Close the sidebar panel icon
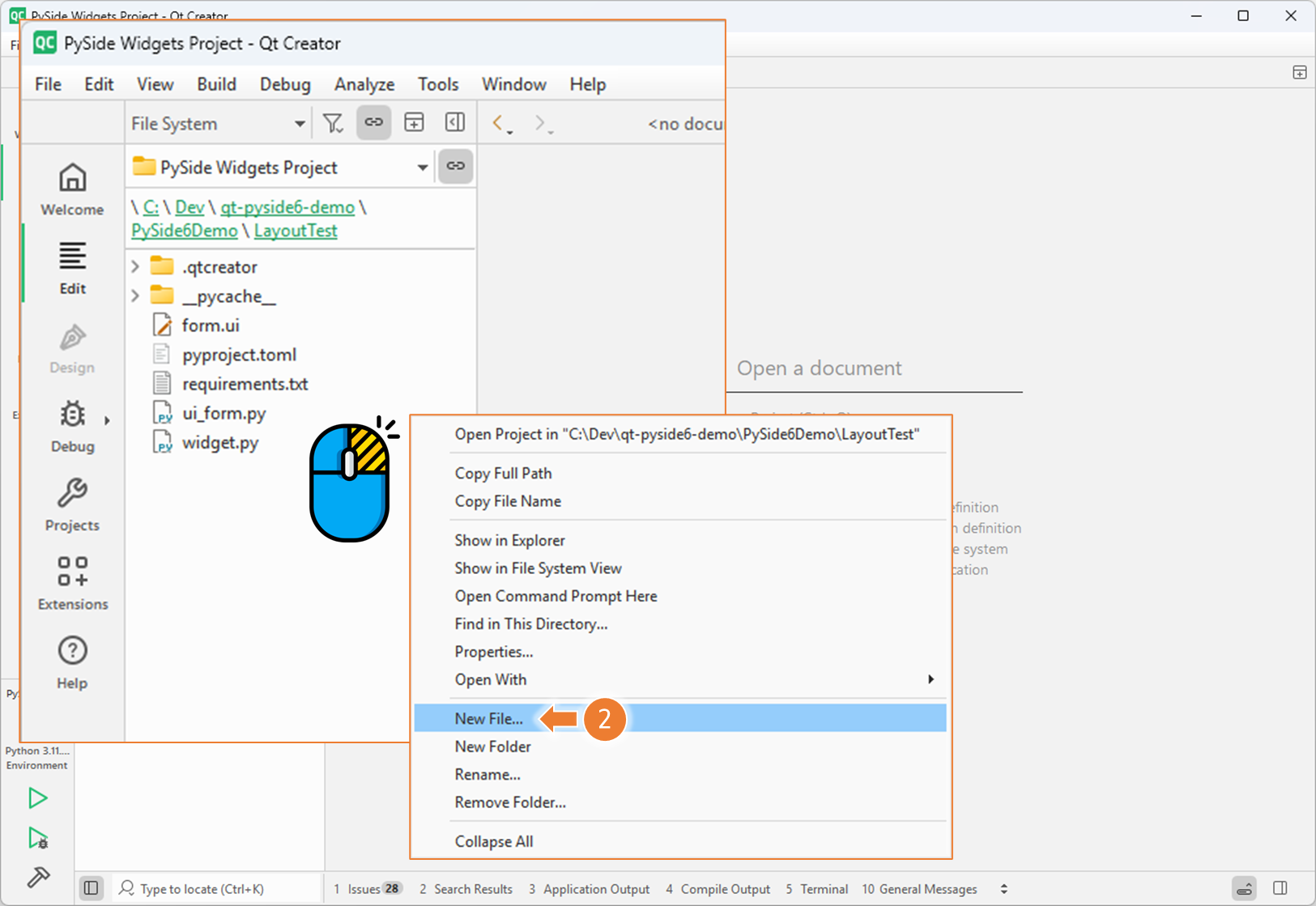This screenshot has width=1316, height=906. pyautogui.click(x=455, y=123)
